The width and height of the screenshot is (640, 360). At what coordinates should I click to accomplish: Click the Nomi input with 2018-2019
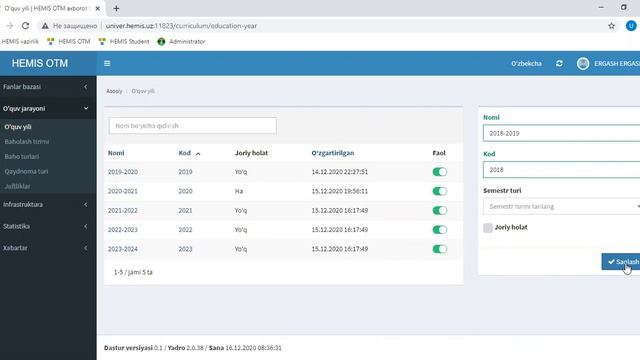click(x=562, y=133)
